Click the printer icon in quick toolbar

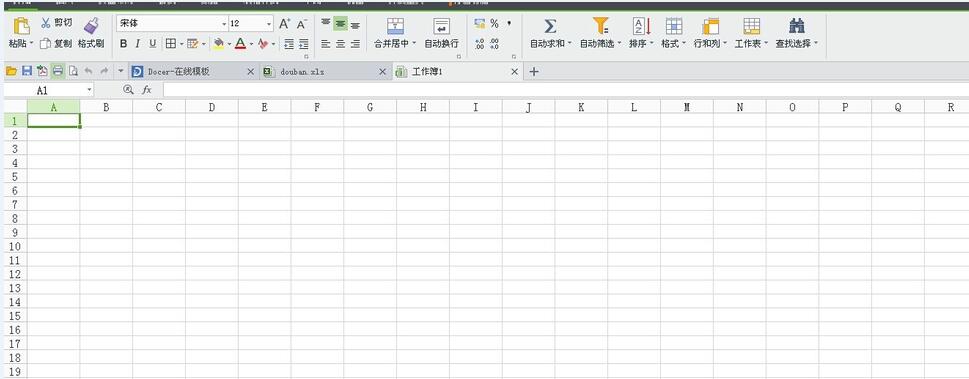click(57, 72)
